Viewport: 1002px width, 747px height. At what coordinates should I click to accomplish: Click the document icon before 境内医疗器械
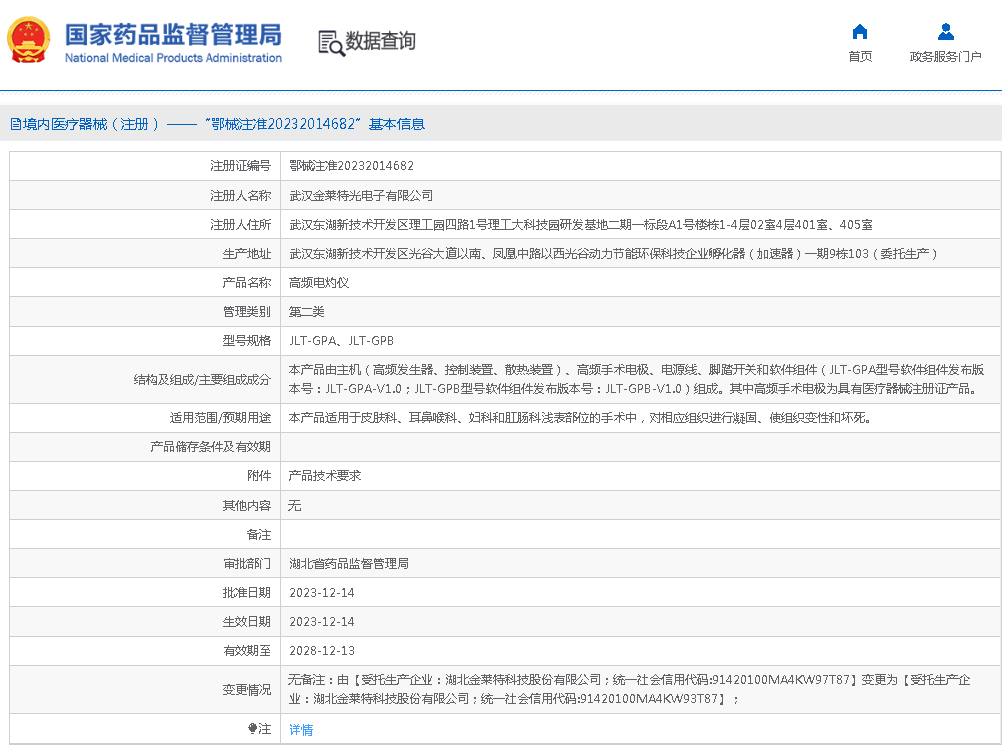click(15, 124)
